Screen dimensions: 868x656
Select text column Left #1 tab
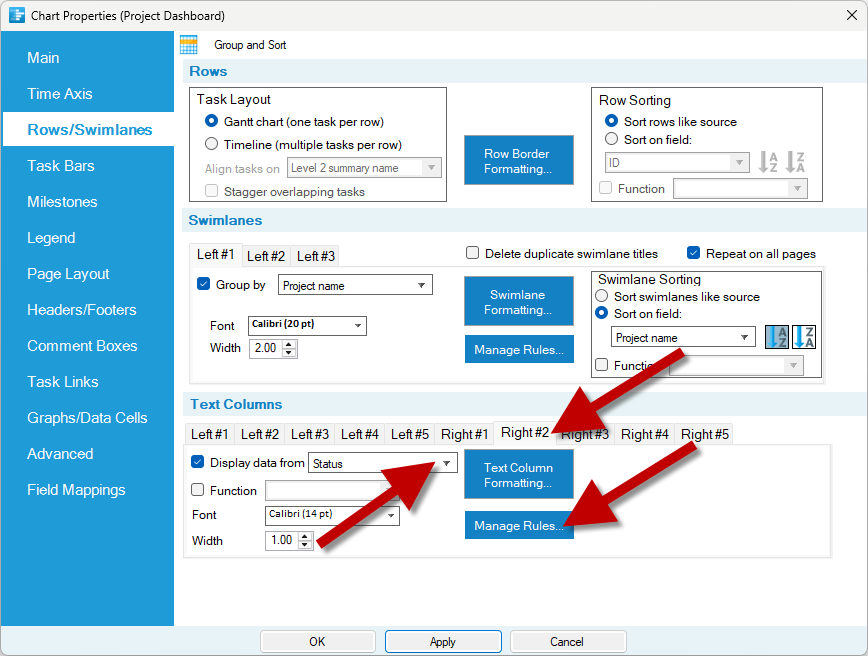(209, 434)
